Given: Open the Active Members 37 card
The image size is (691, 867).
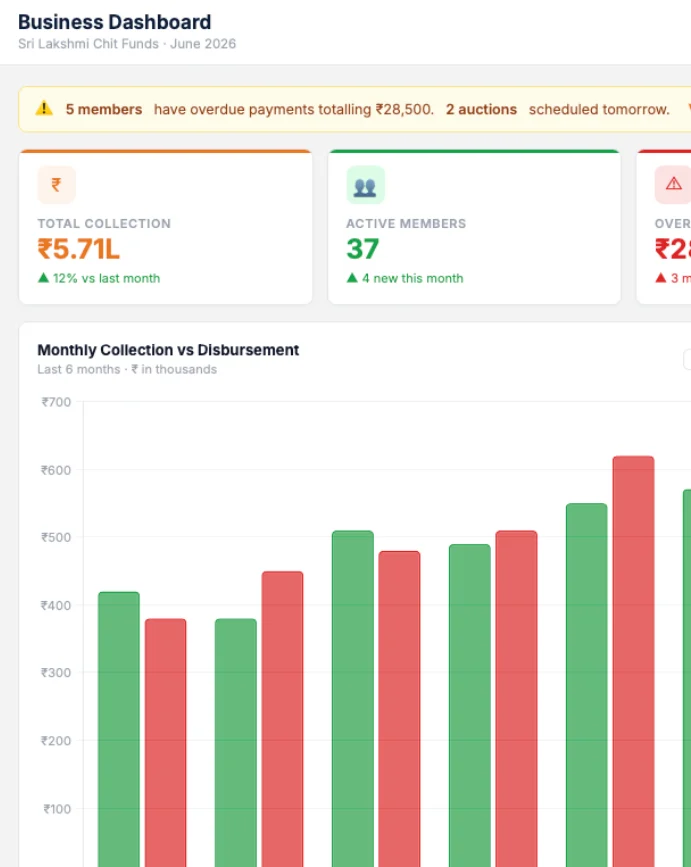Looking at the screenshot, I should point(474,227).
